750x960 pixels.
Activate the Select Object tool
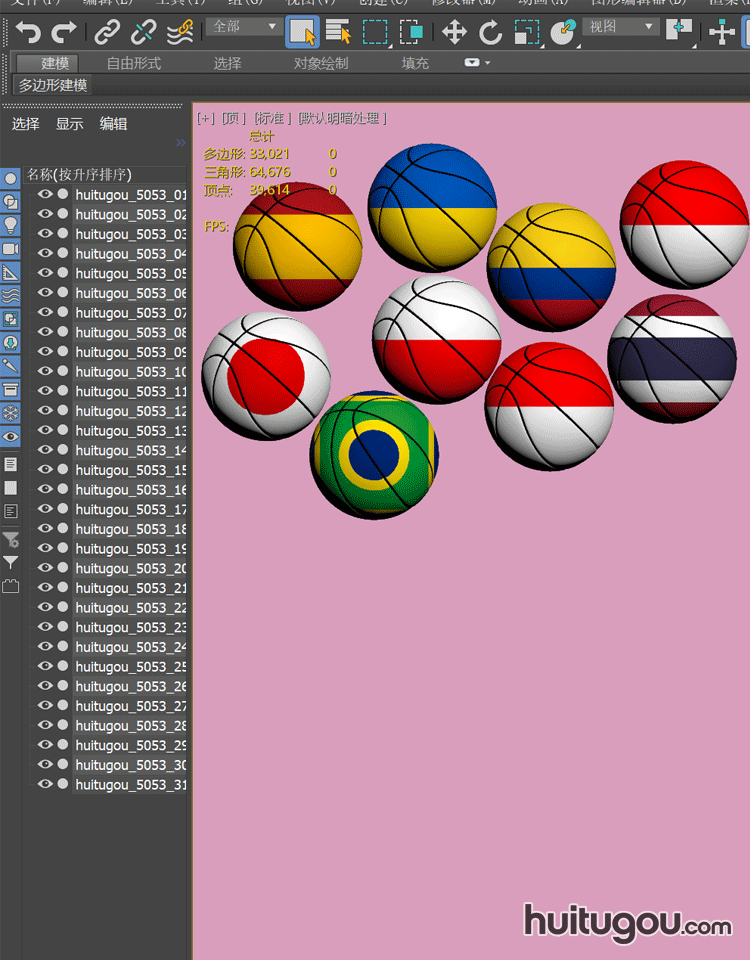303,32
